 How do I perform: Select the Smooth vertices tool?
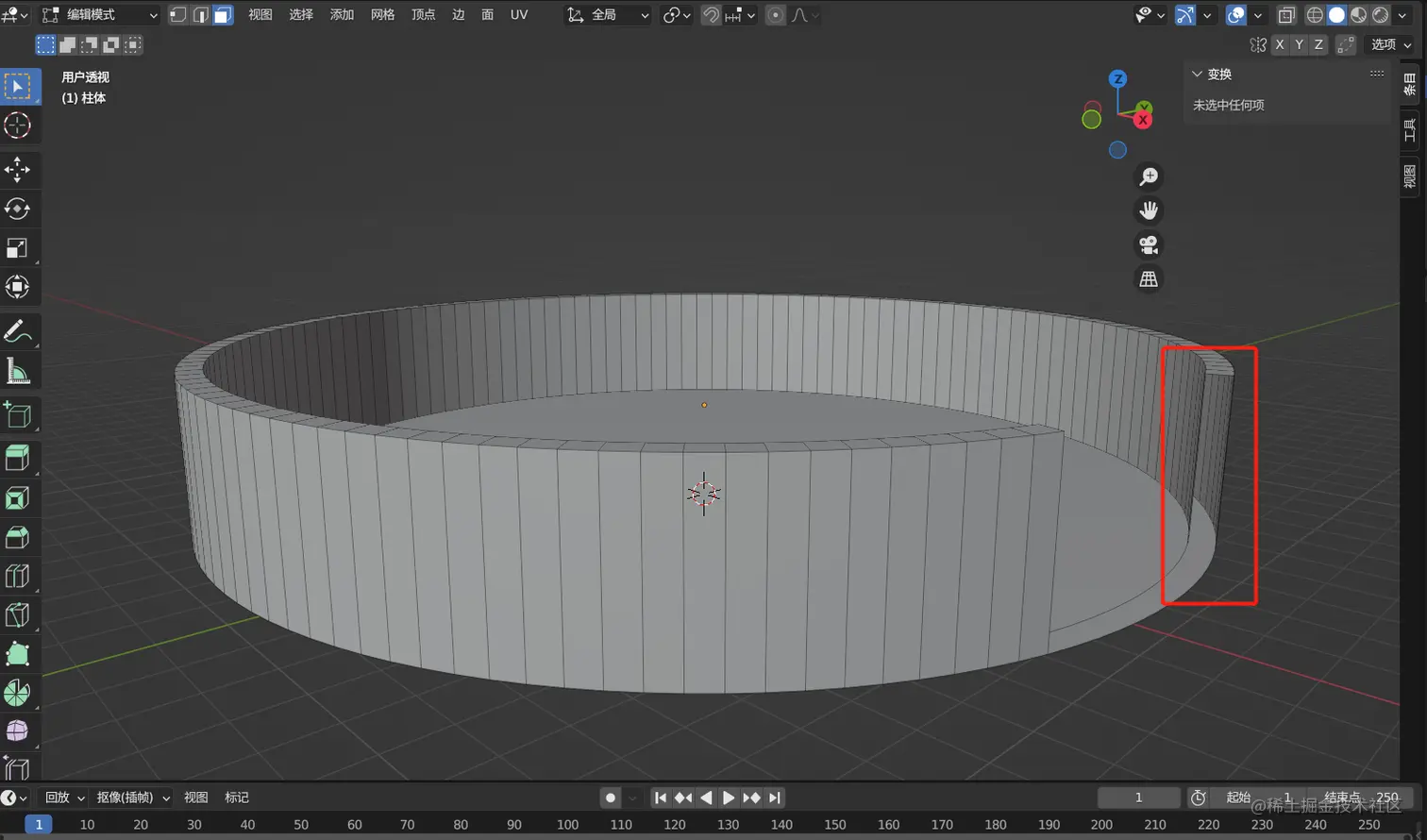(18, 731)
